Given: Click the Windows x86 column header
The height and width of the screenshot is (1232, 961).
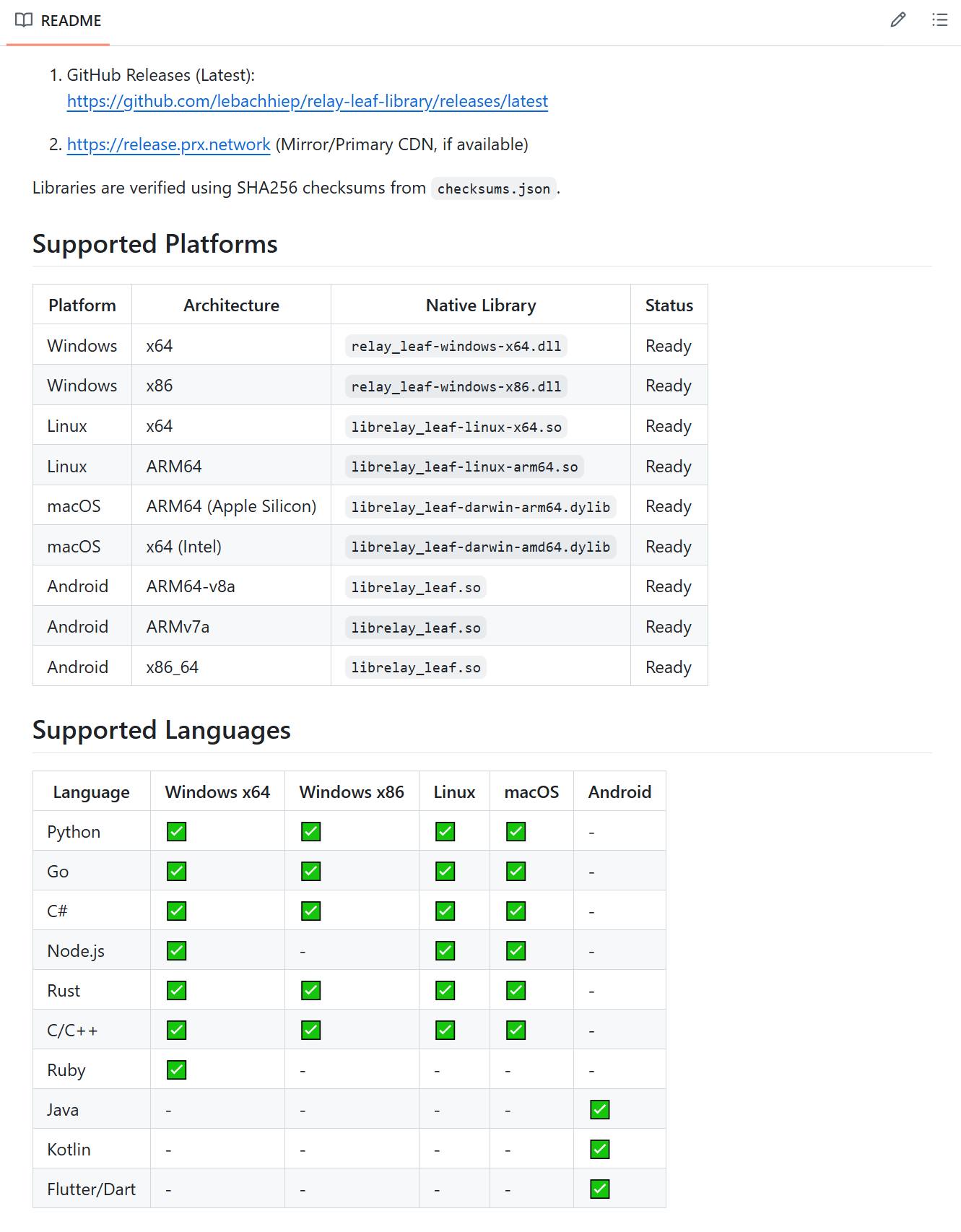Looking at the screenshot, I should [352, 792].
